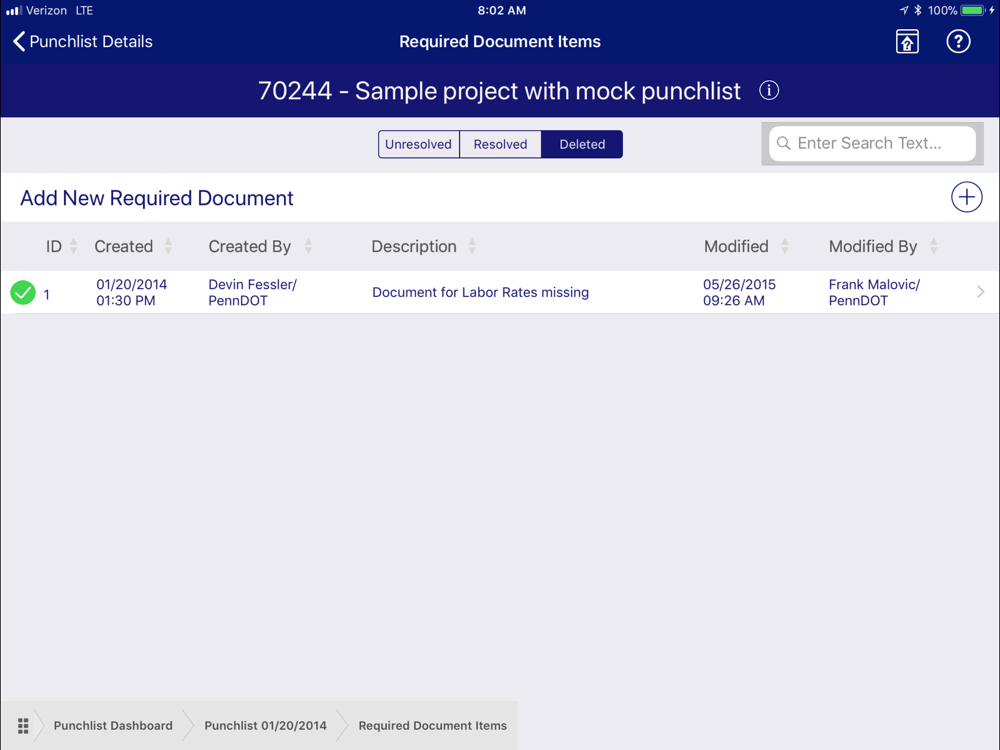Tap the Bluetooth status icon
1000x750 pixels.
coord(918,10)
